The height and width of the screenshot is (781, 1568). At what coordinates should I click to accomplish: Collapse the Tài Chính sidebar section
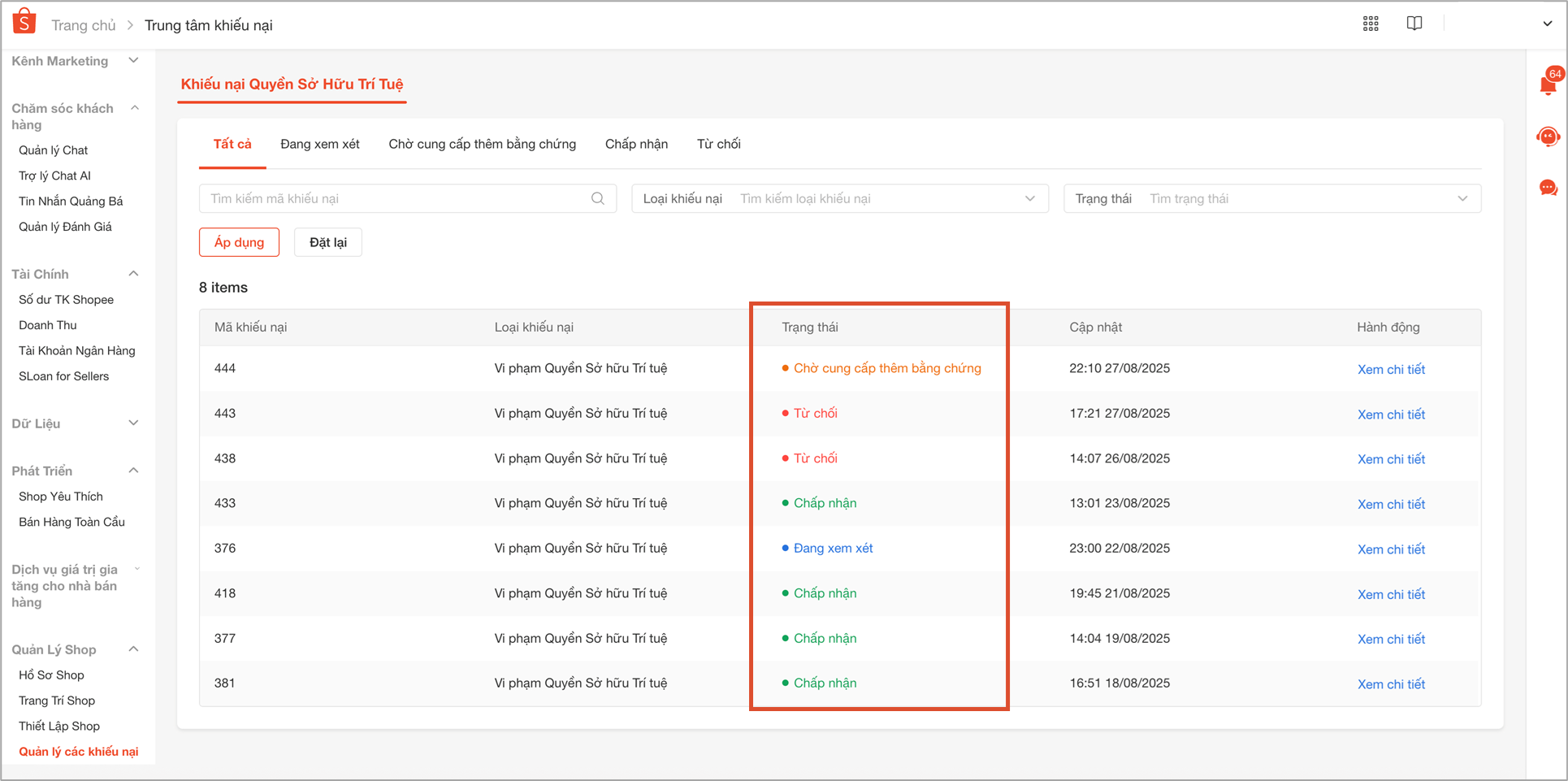tap(134, 274)
